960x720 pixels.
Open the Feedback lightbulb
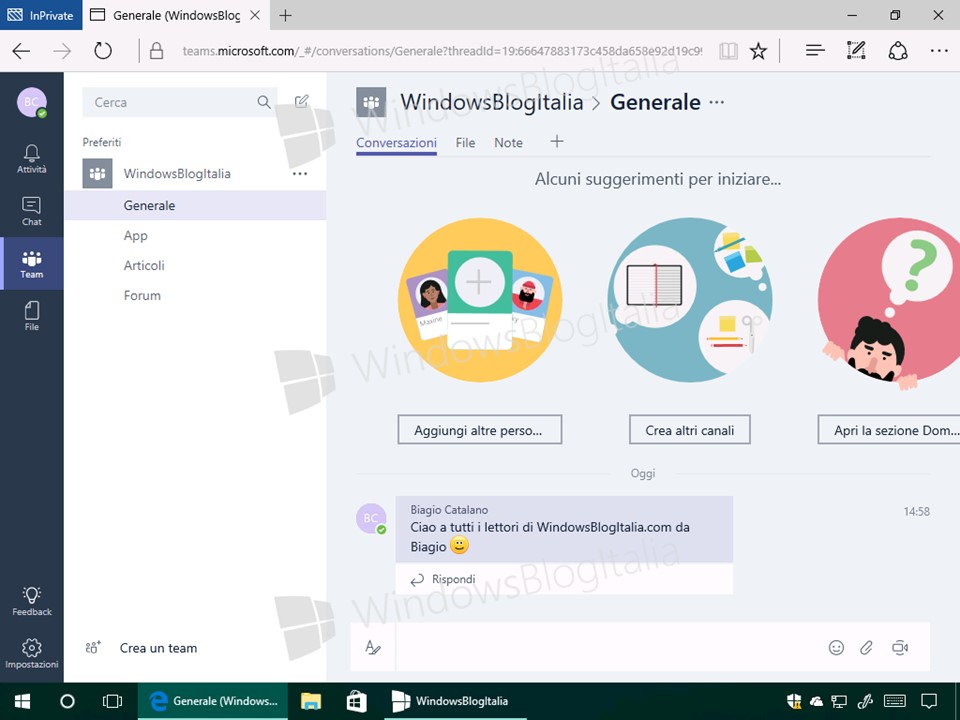pos(32,601)
